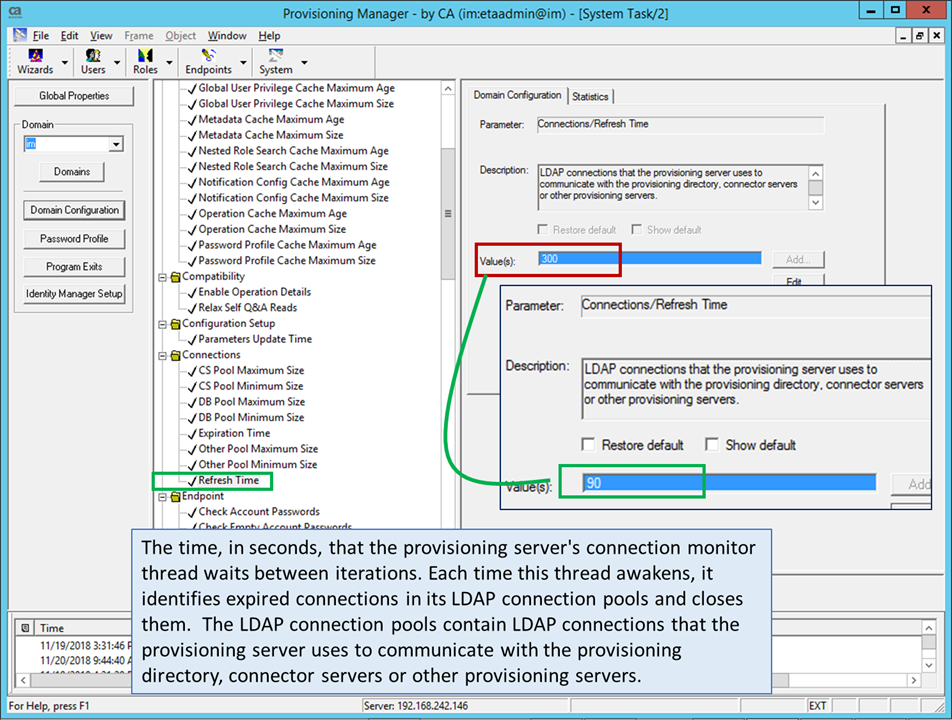Click the Identity Manager Setup button
The image size is (952, 720).
pos(74,294)
